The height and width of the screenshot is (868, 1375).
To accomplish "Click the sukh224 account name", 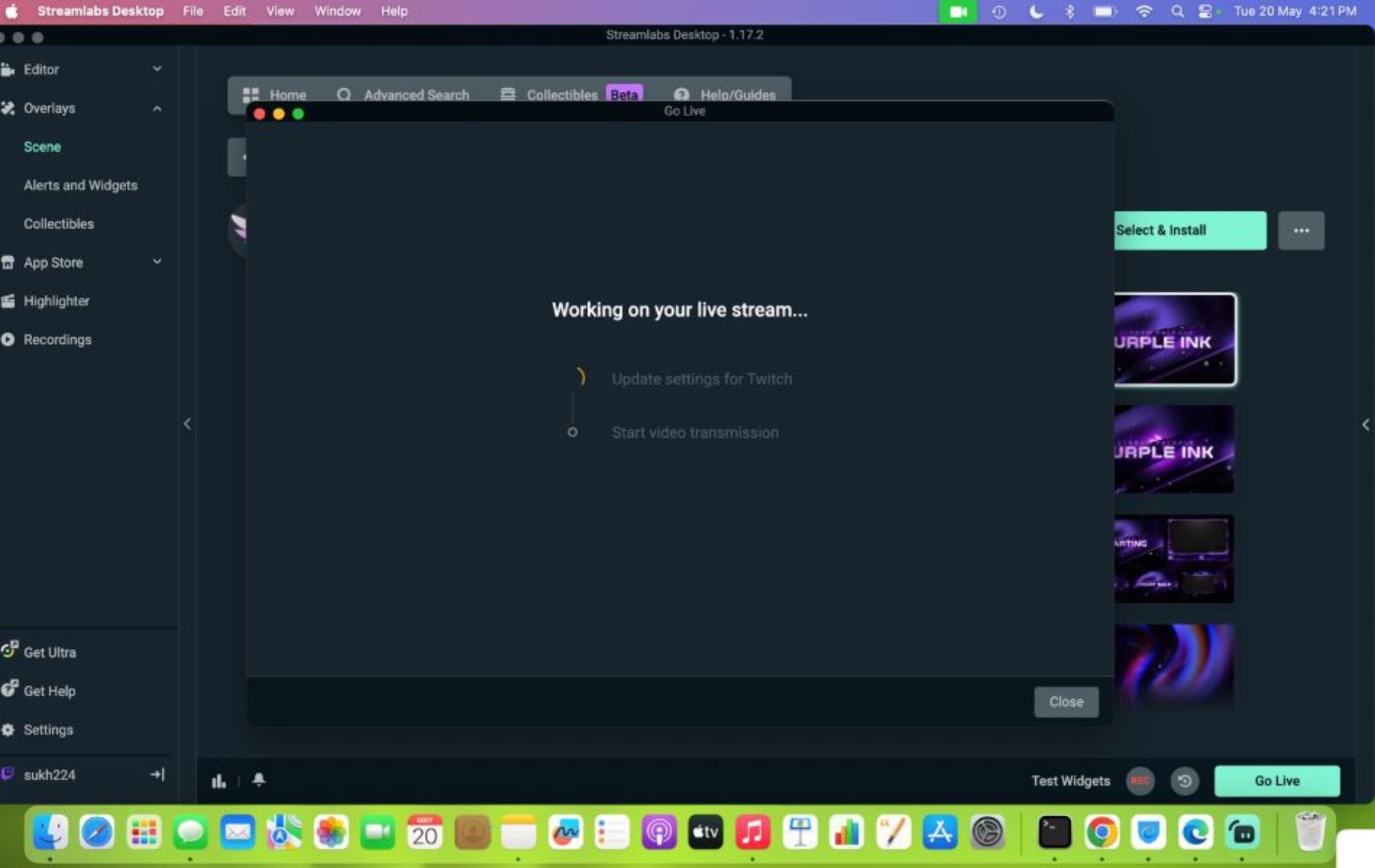I will coord(50,775).
